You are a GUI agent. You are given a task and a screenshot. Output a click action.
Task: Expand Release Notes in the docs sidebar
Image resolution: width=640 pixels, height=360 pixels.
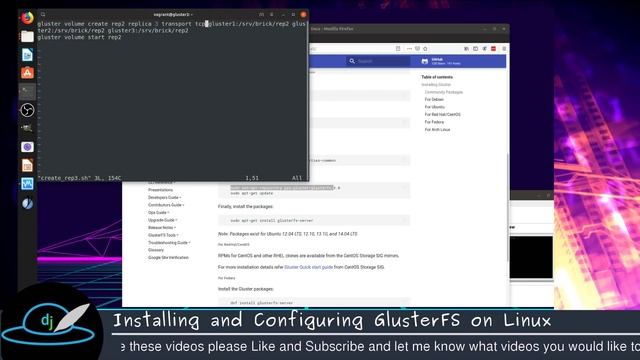[162, 227]
